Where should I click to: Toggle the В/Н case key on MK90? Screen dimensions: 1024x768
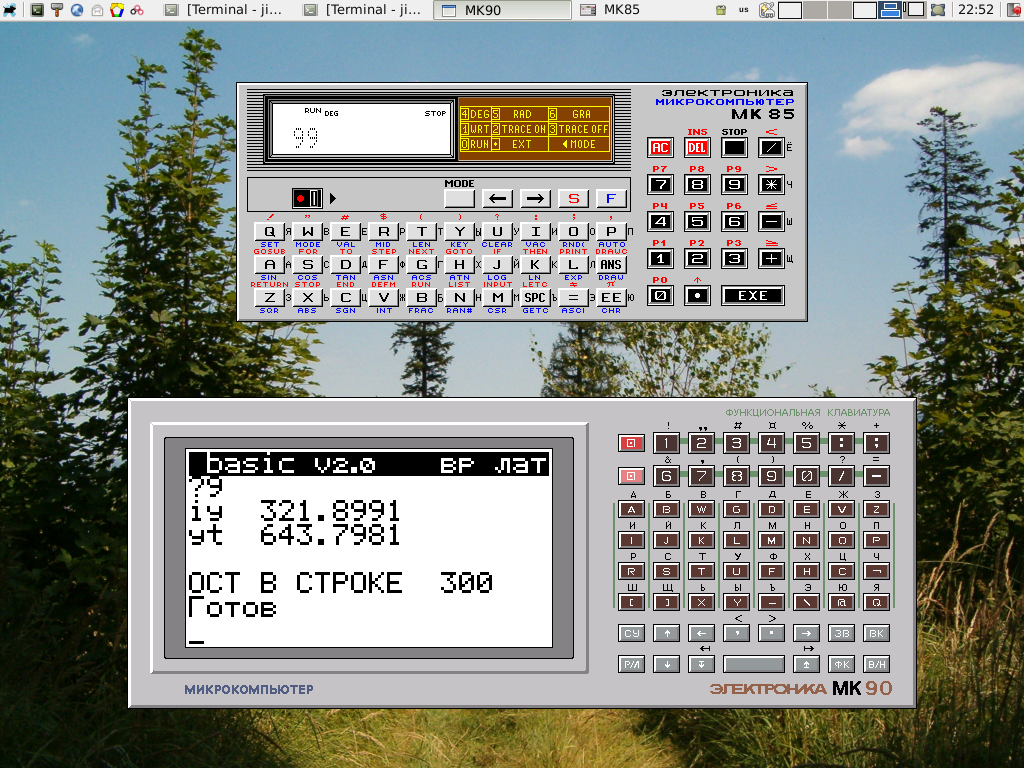pyautogui.click(x=876, y=665)
